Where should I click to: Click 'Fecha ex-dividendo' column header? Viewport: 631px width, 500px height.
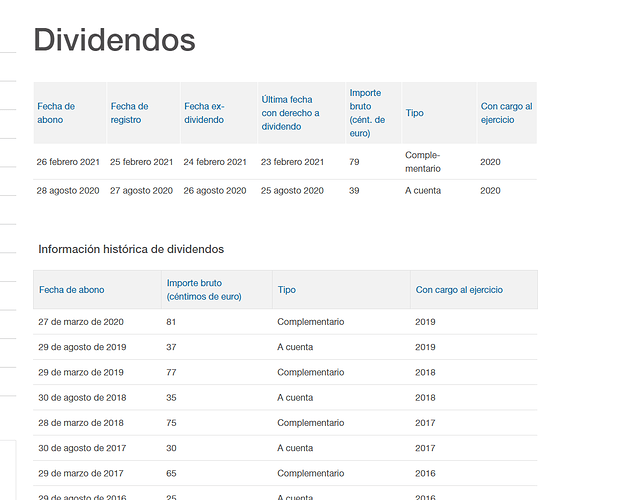207,113
